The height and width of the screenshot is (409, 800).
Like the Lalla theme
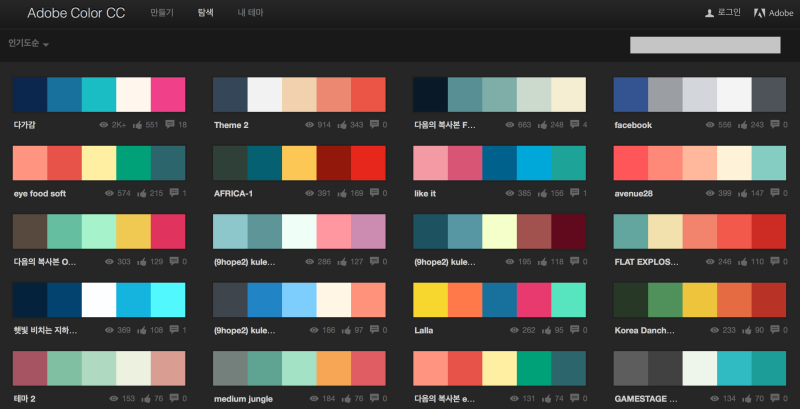546,330
